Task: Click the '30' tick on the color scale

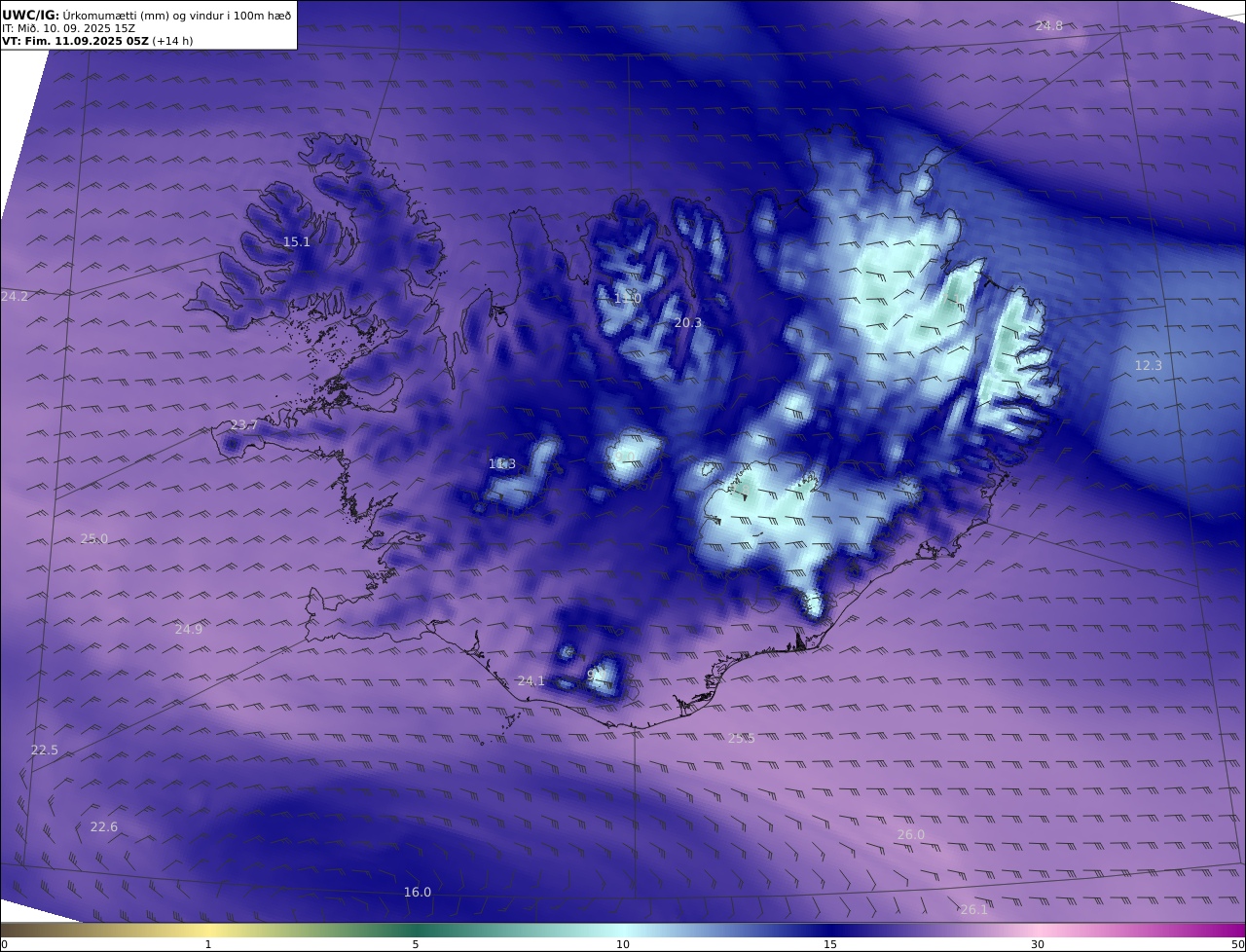Action: [1038, 944]
